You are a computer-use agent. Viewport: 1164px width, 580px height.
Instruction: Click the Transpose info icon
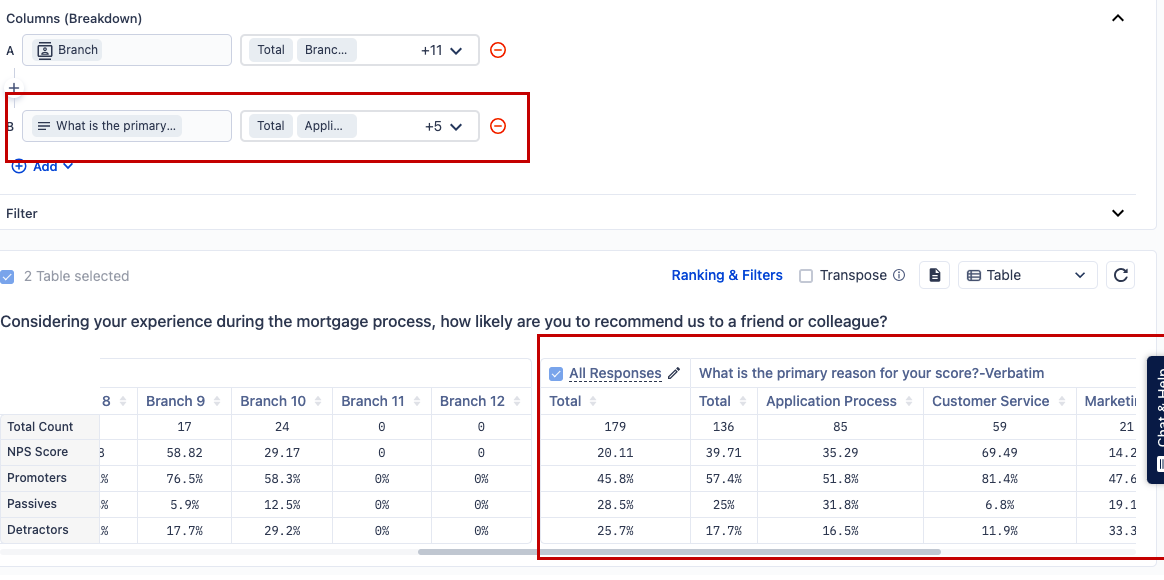click(x=898, y=275)
